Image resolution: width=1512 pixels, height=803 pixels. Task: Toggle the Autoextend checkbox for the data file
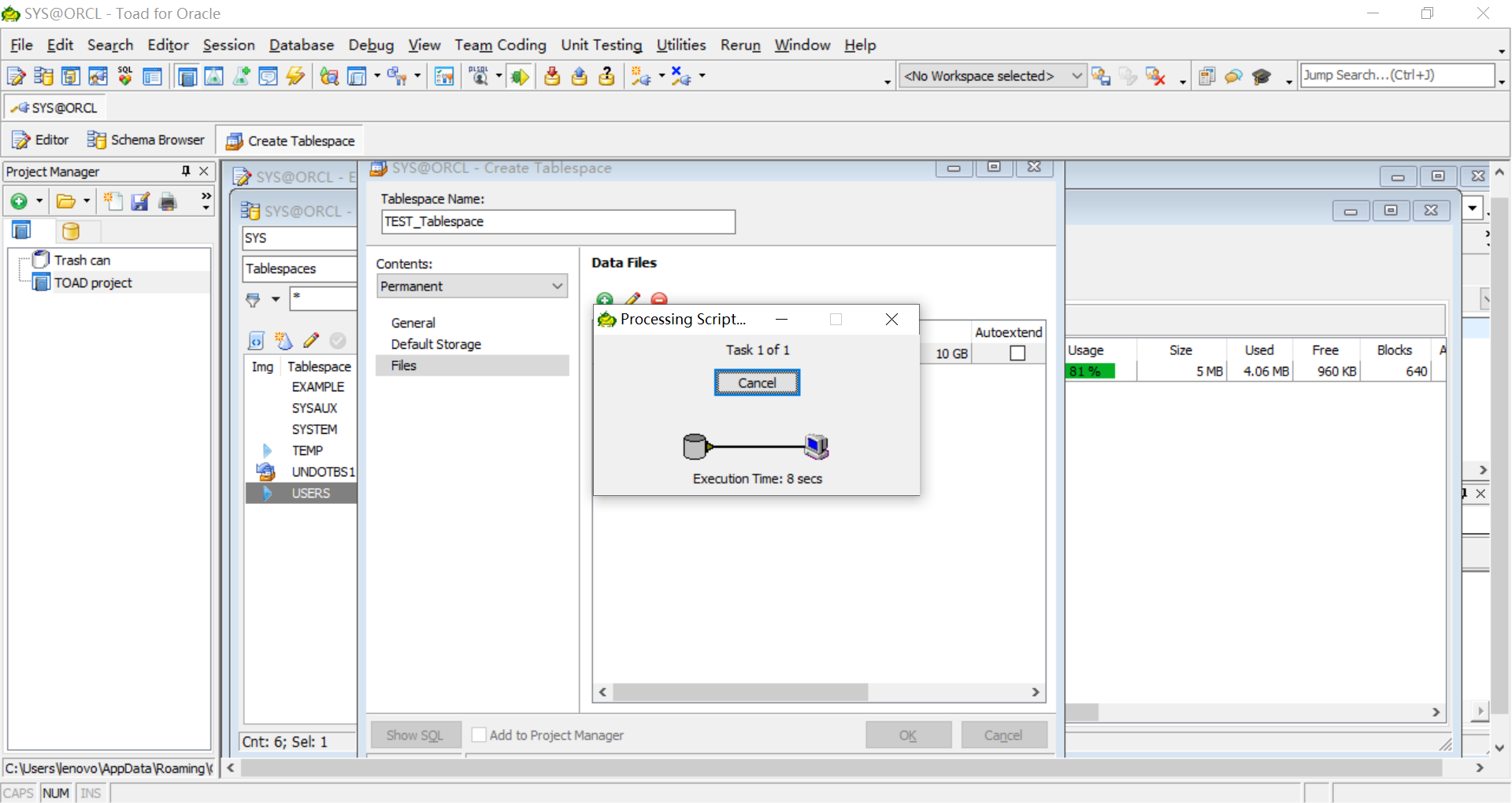1017,353
